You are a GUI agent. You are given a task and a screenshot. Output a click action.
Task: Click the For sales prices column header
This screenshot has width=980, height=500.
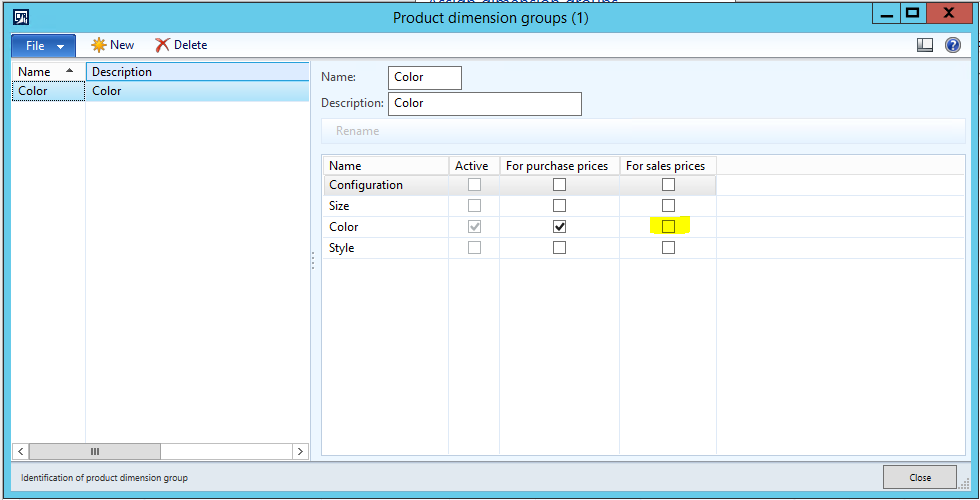668,166
